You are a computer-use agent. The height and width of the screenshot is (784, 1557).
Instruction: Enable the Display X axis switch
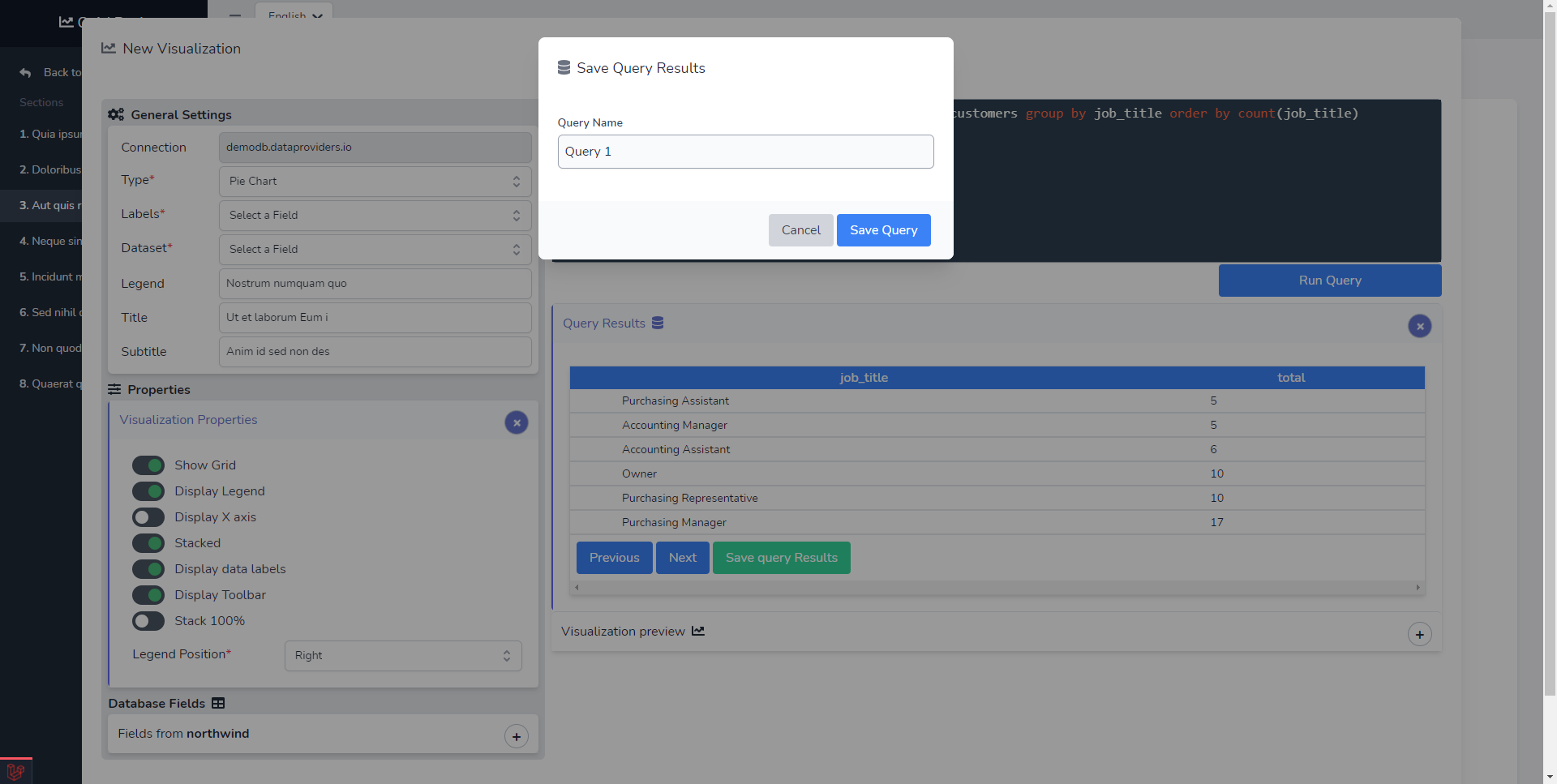148,517
